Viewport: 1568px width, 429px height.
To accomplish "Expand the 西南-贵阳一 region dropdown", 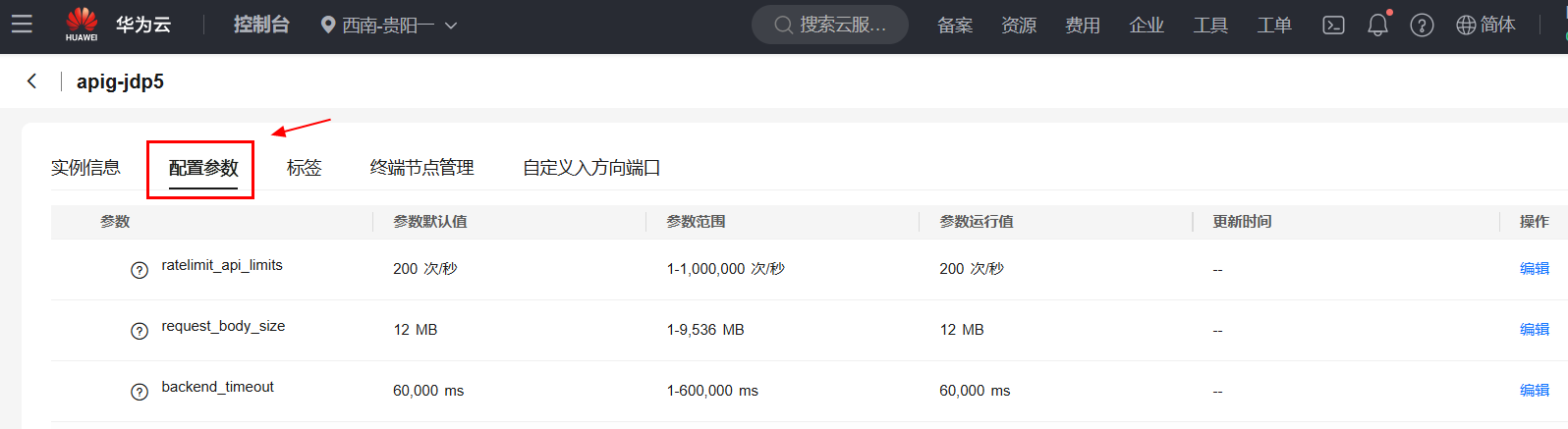I will (x=389, y=26).
